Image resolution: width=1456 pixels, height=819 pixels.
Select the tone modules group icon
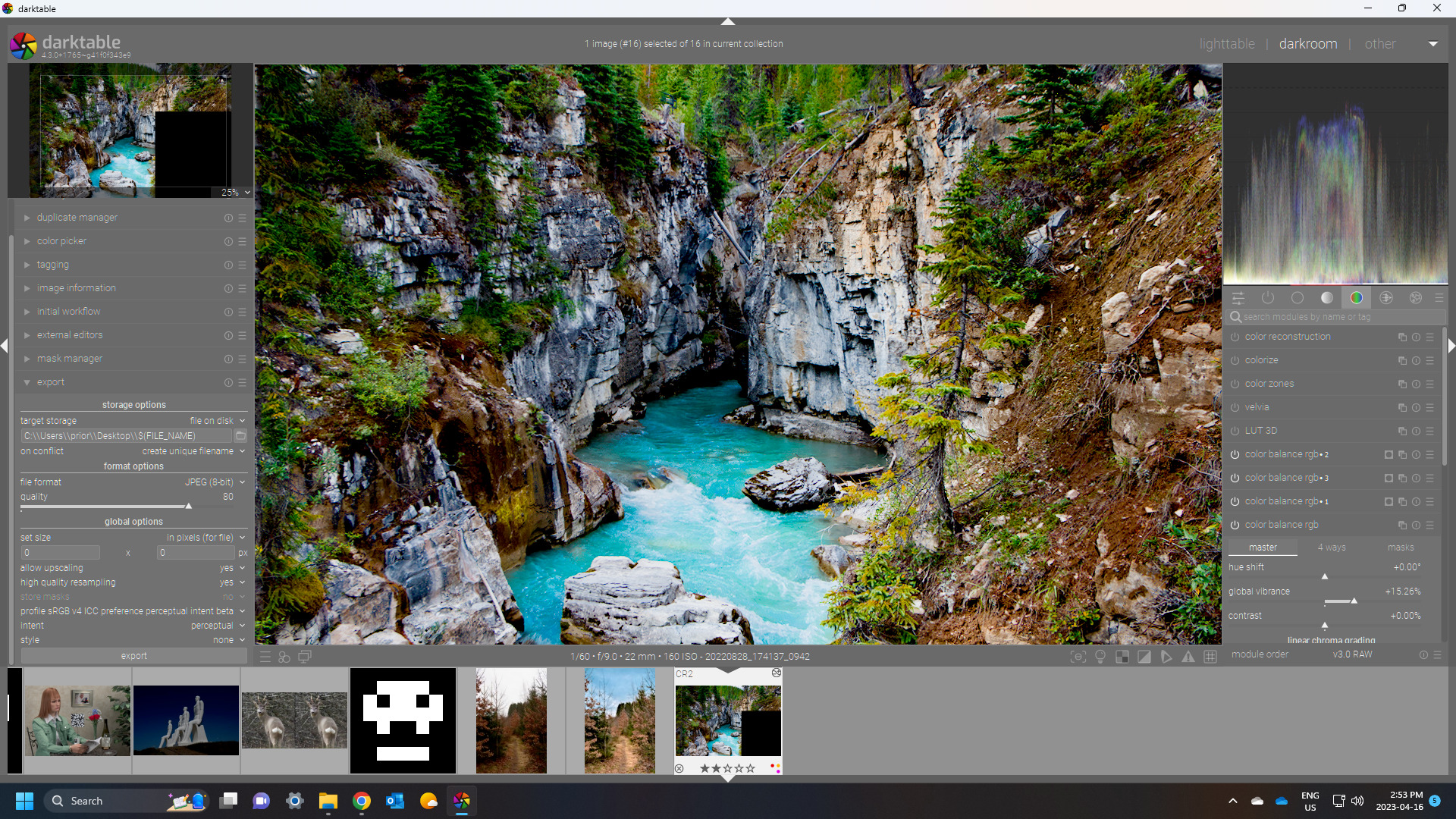(x=1327, y=298)
